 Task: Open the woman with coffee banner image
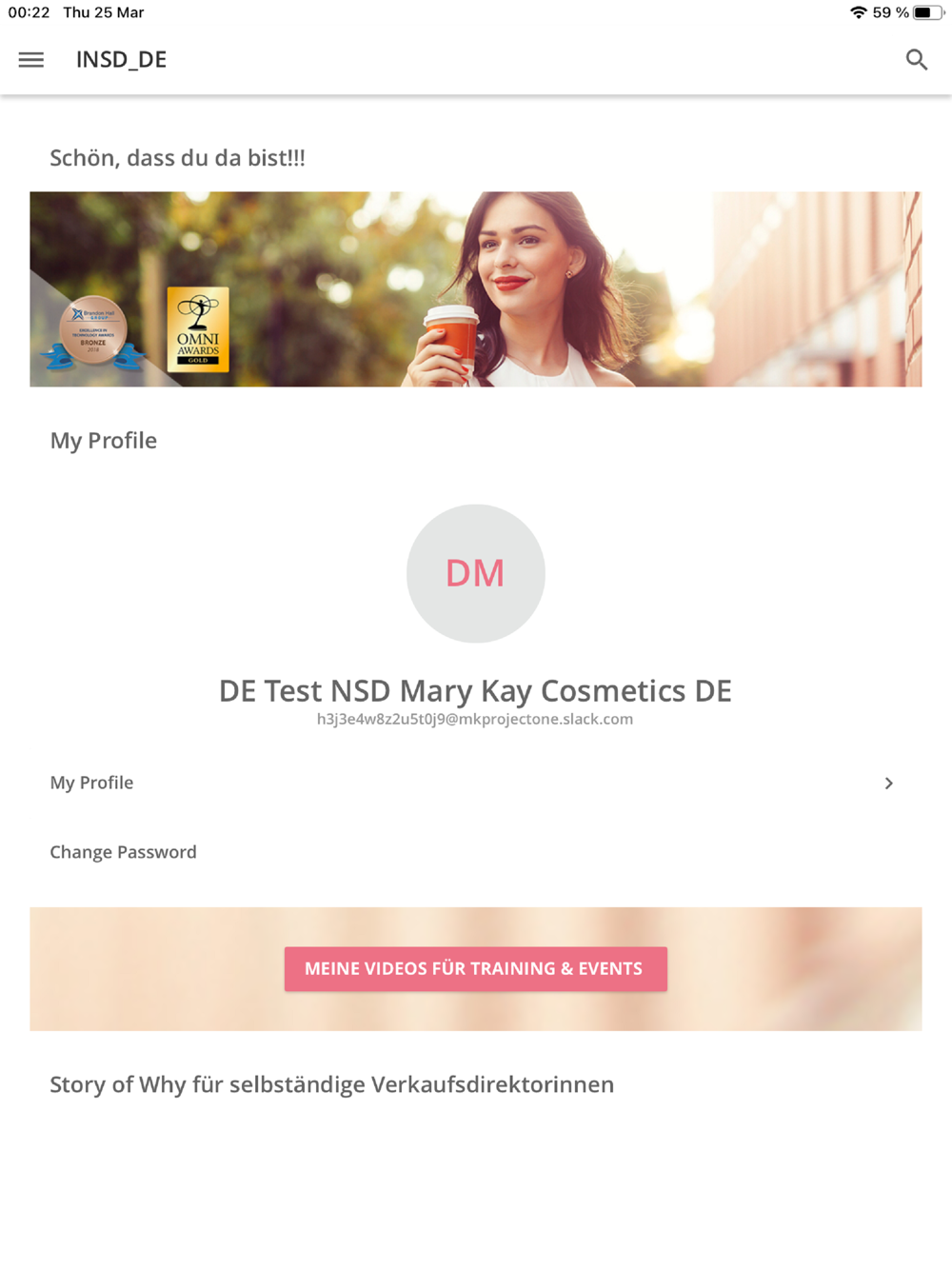tap(475, 288)
